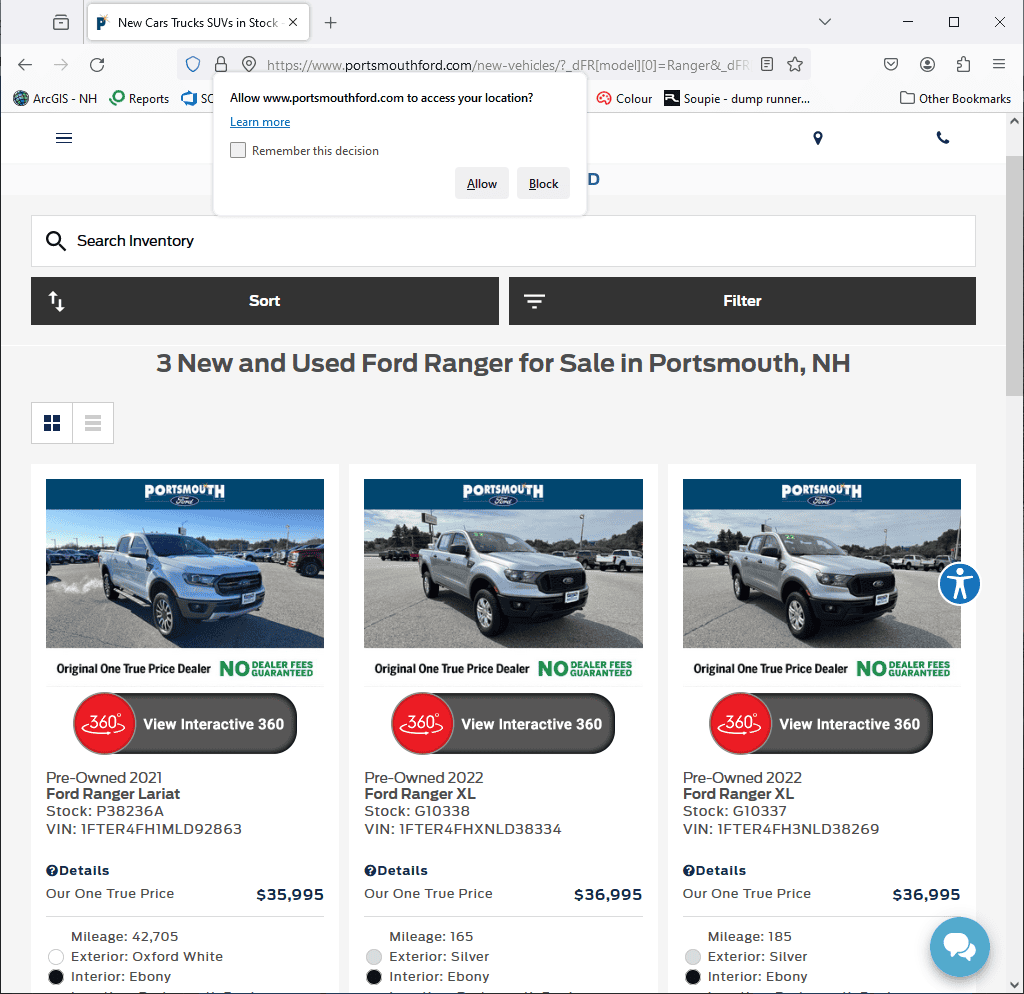Open the Reports bookmark
Image resolution: width=1024 pixels, height=994 pixels.
[x=139, y=99]
